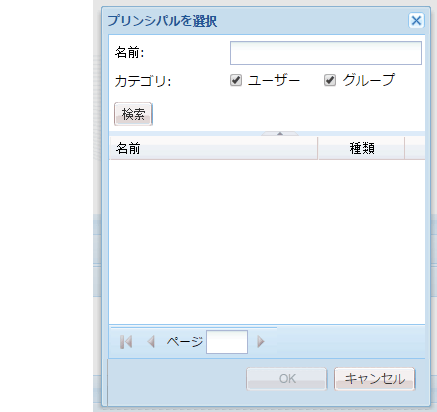Viewport: 437px width, 412px height.
Task: Uncheck the グループ category checkbox
Action: (x=330, y=80)
